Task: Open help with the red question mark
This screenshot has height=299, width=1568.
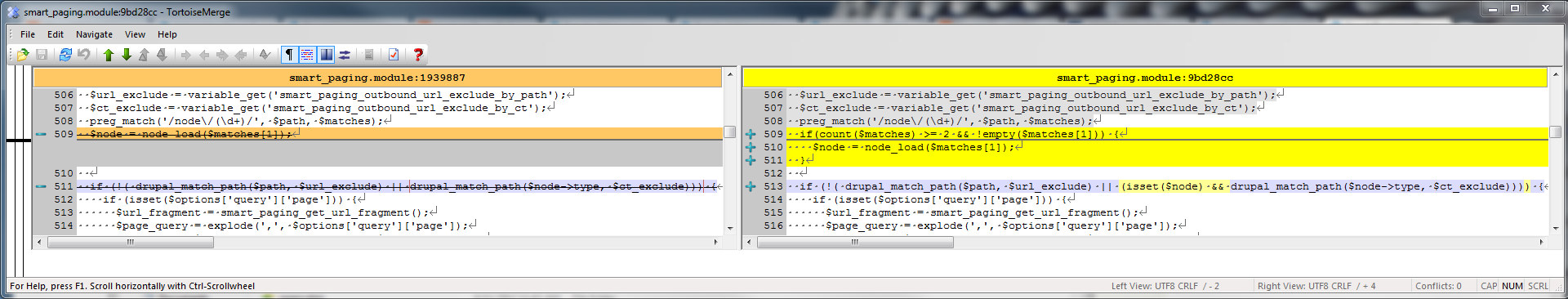Action: tap(418, 55)
